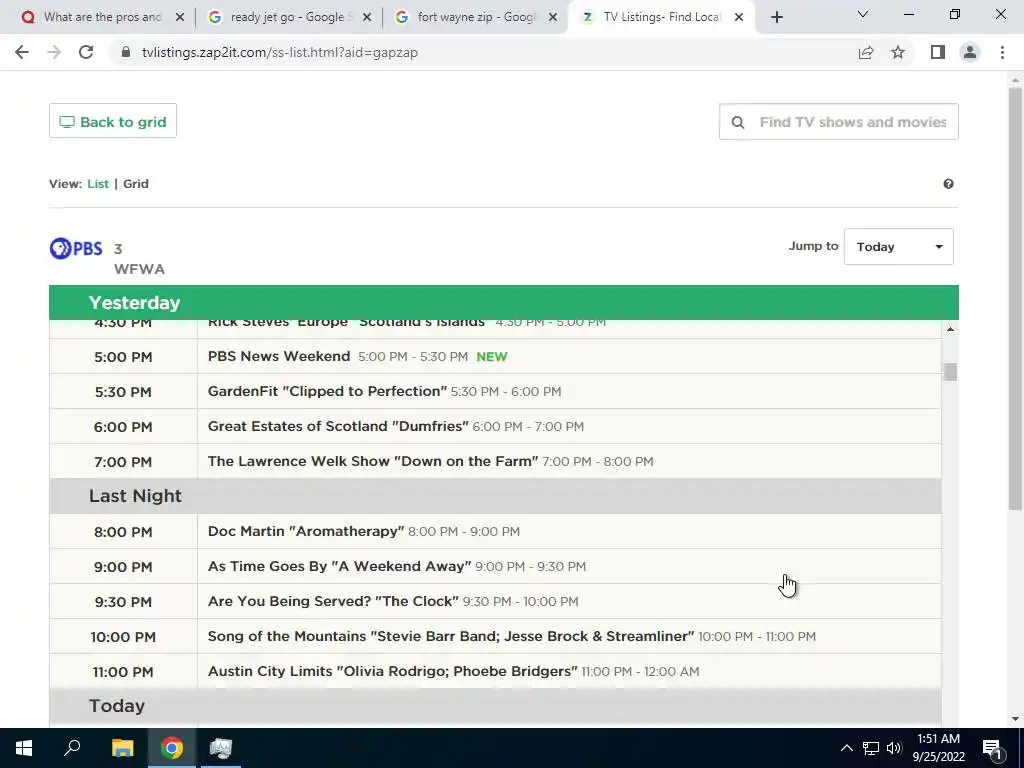
Task: Open GardenFit Clipped to Perfection listing
Action: 327,391
